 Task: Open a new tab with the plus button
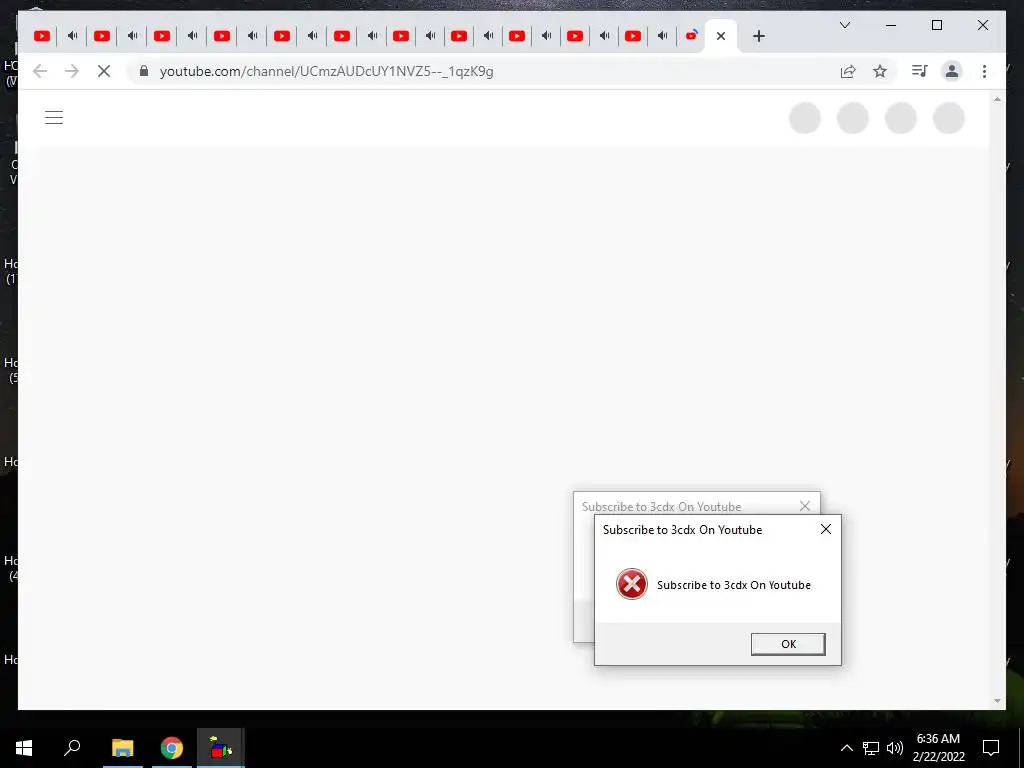tap(758, 36)
